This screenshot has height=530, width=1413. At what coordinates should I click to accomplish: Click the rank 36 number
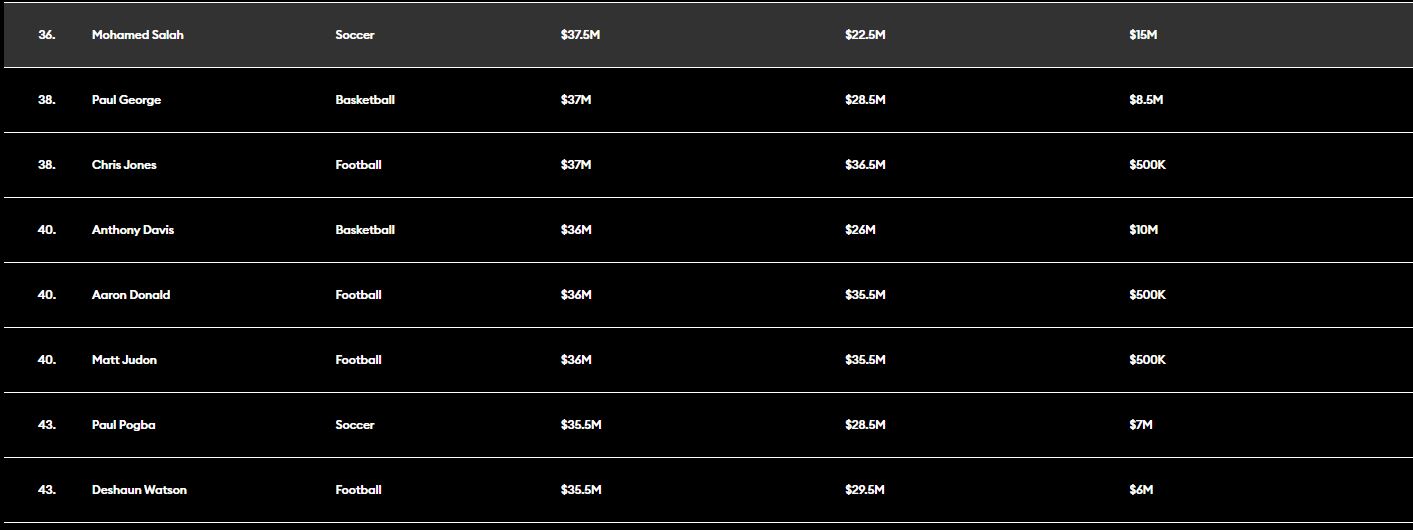[x=47, y=35]
